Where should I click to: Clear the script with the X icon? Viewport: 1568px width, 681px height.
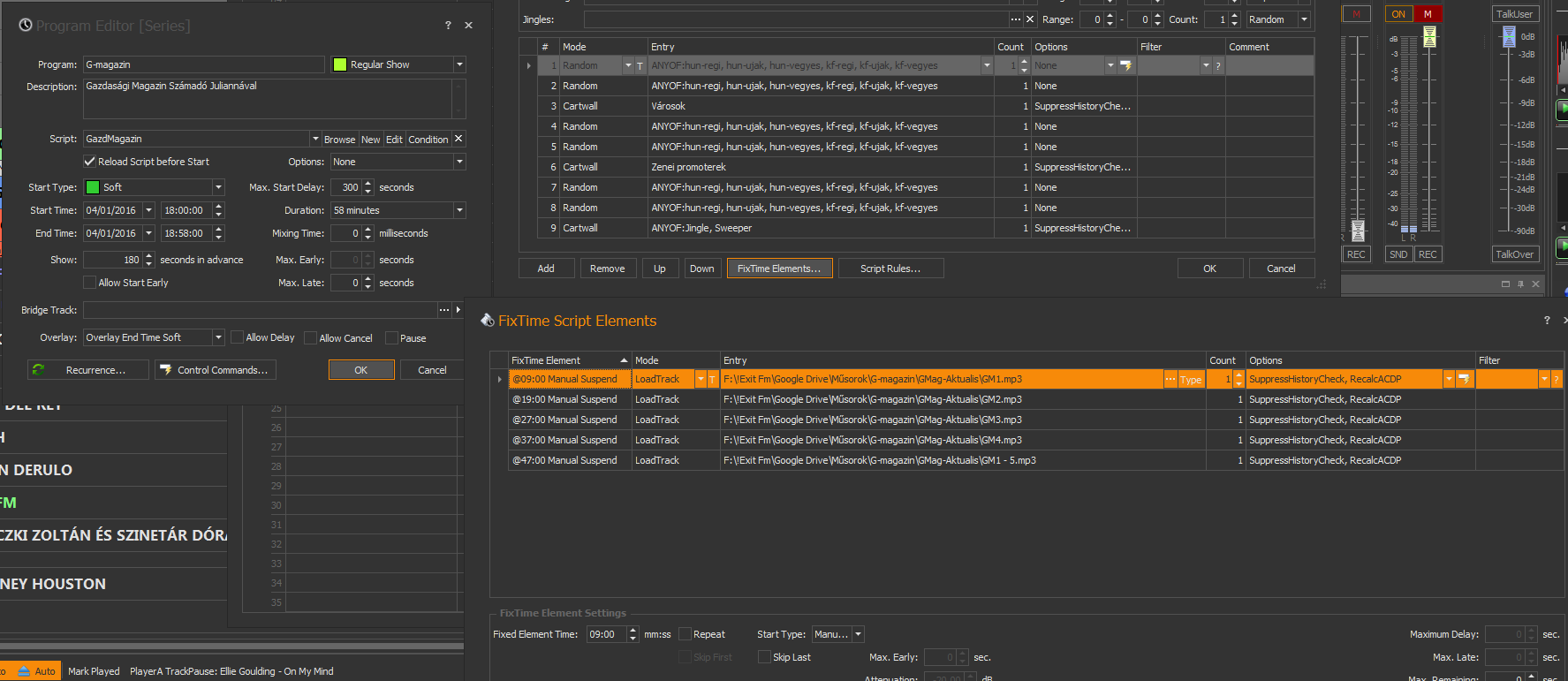[458, 139]
